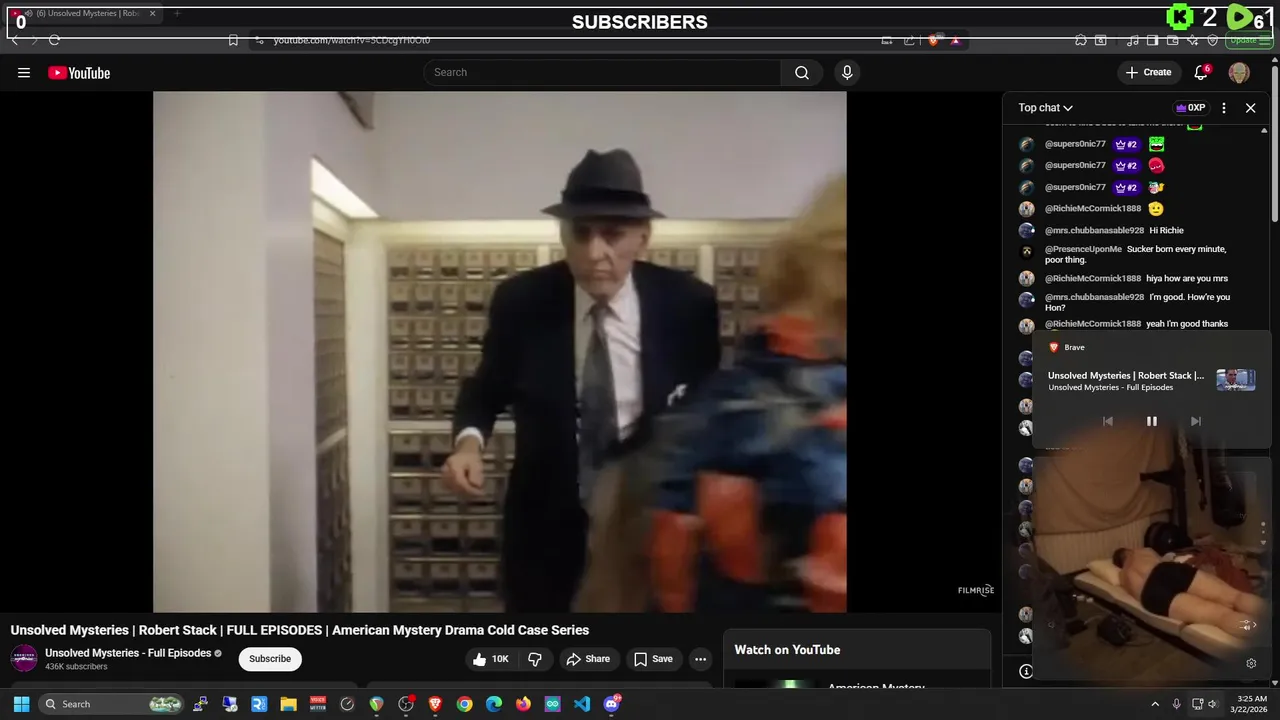Open a new browser tab with plus
This screenshot has width=1280, height=720.
177,13
